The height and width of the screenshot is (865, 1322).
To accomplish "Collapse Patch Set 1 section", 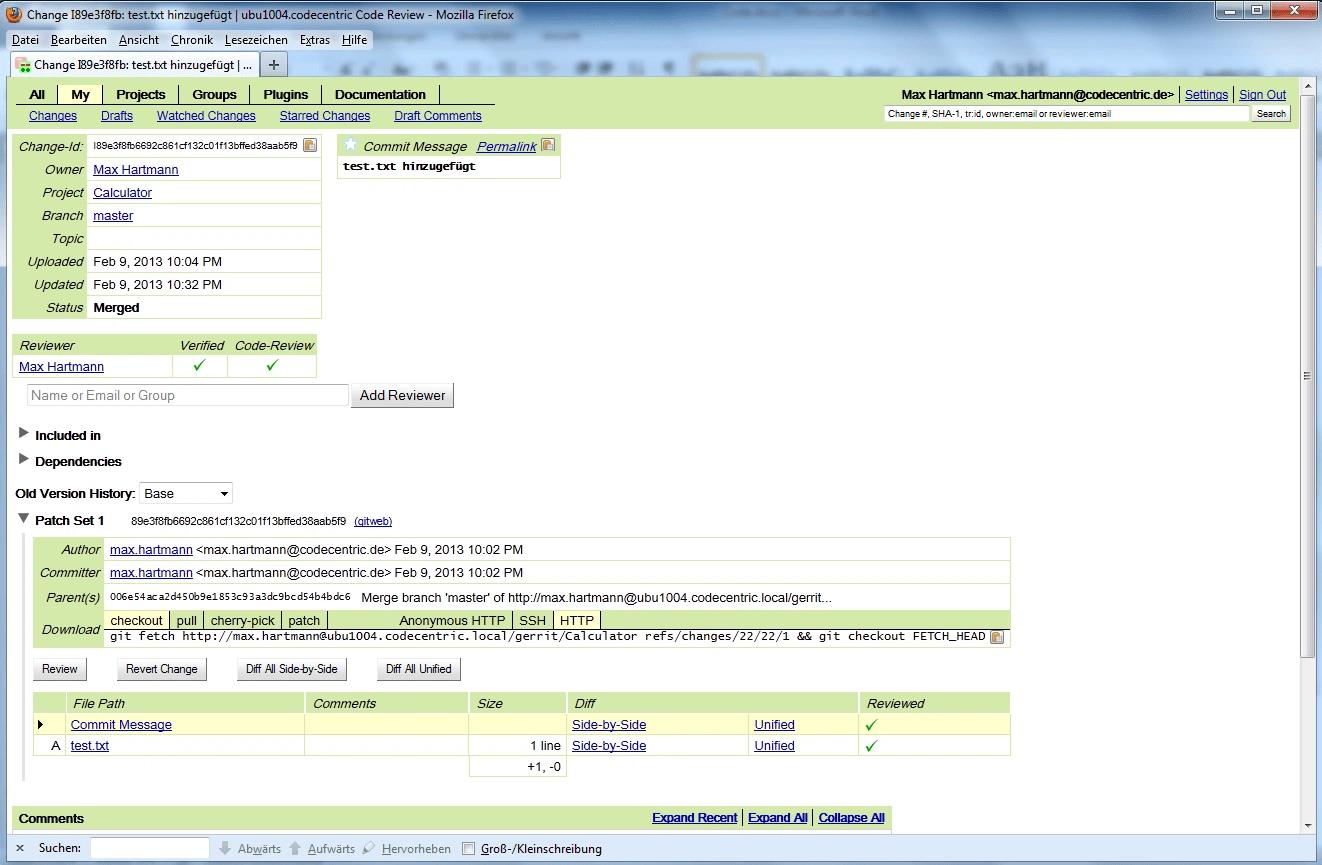I will 24,520.
